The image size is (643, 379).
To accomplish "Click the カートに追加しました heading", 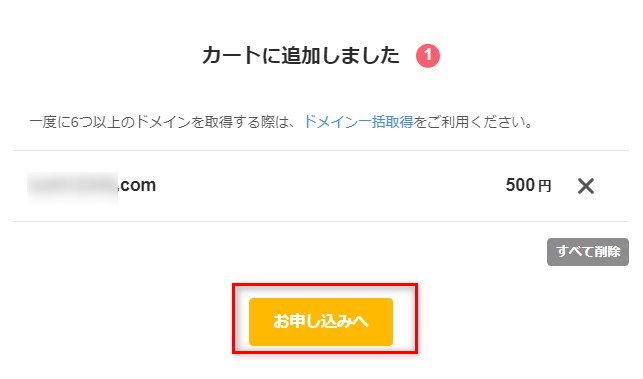I will coord(301,55).
